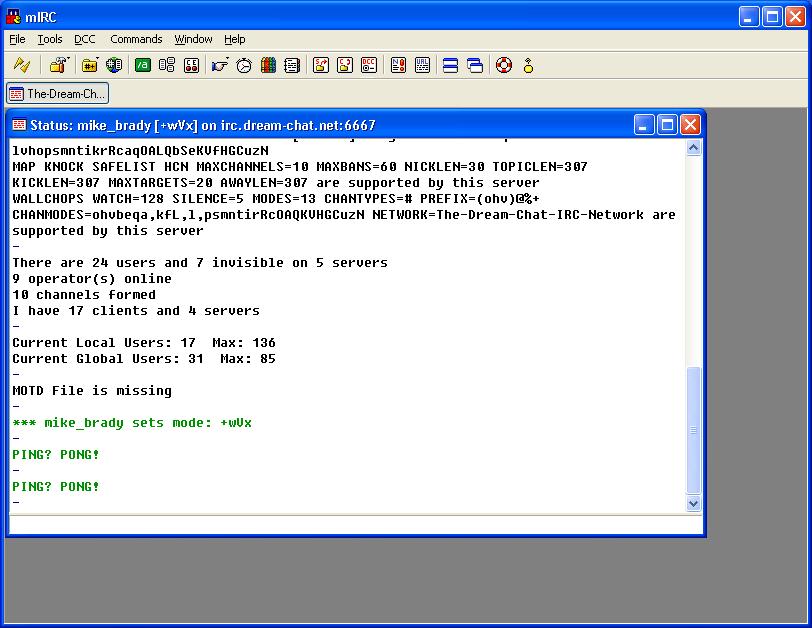Tile windows using toolbar icon

[451, 65]
